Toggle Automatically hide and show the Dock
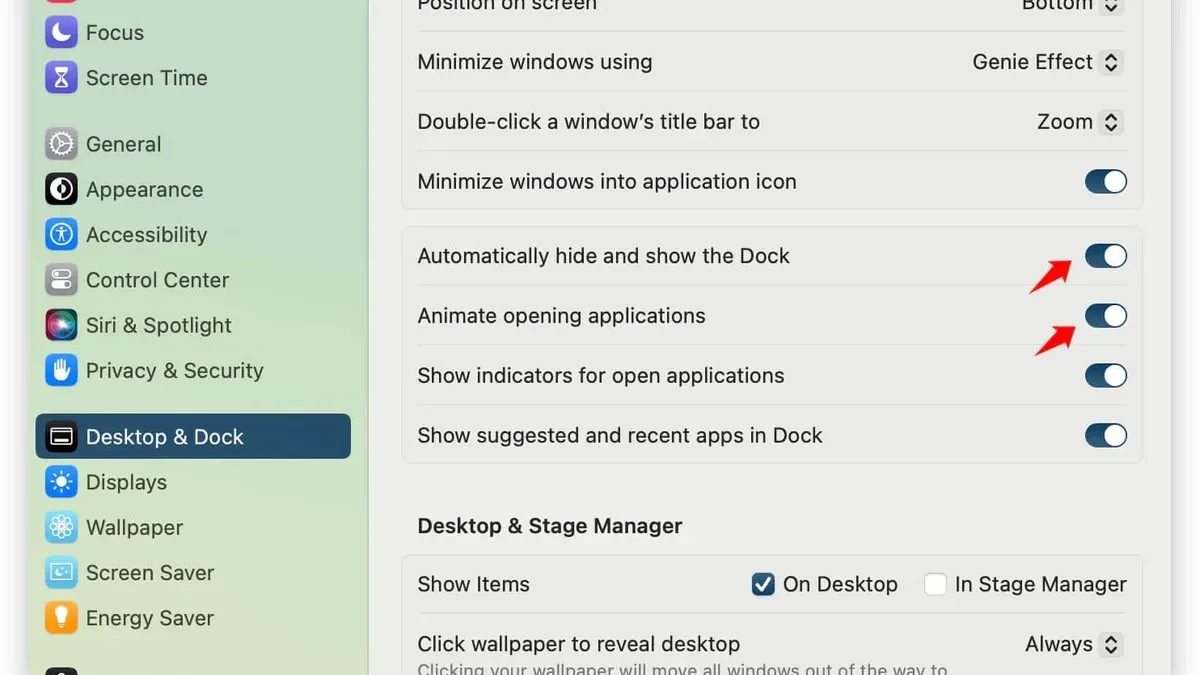 point(1106,256)
